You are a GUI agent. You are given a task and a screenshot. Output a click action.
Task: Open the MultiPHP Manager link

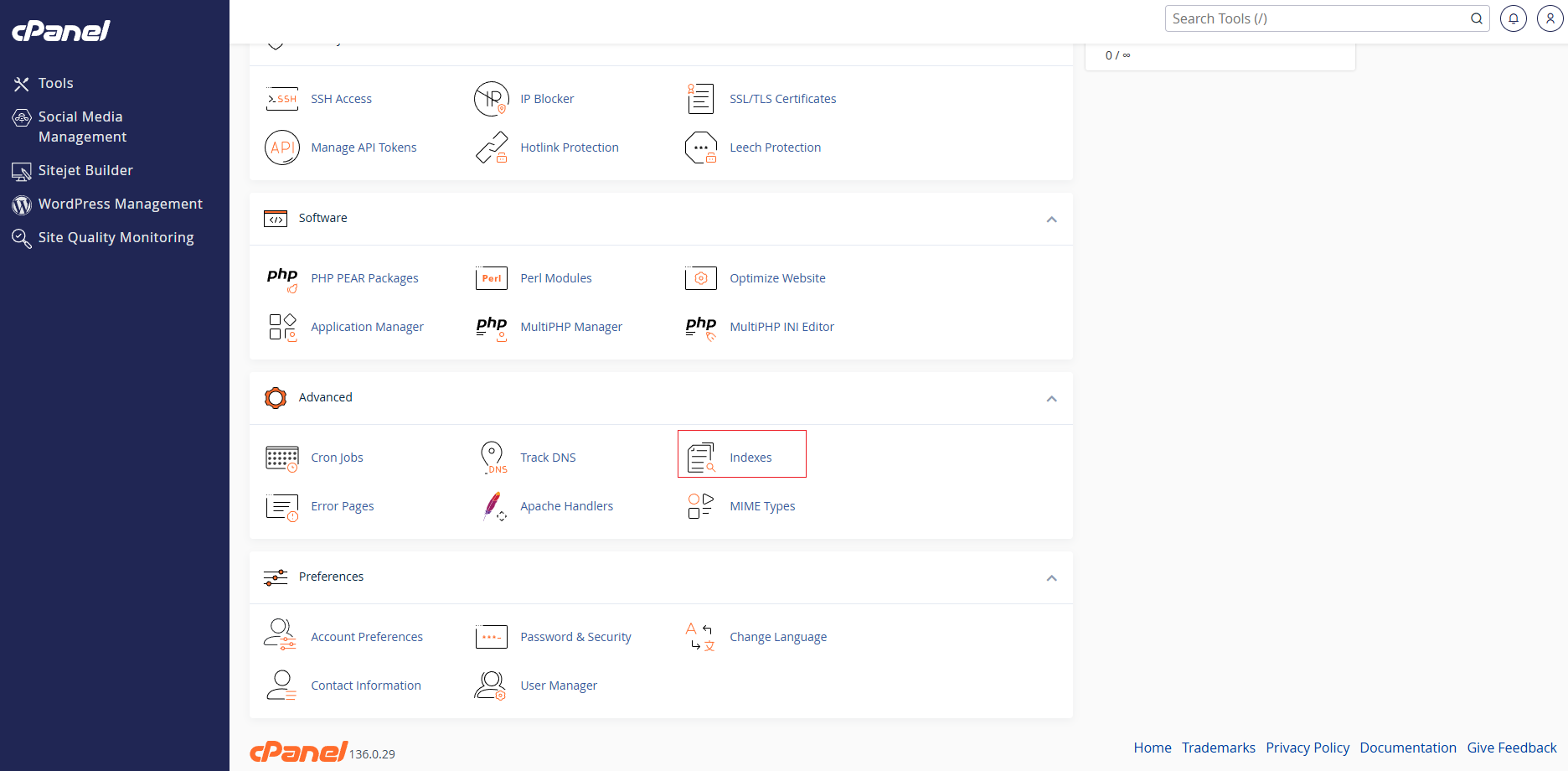571,327
